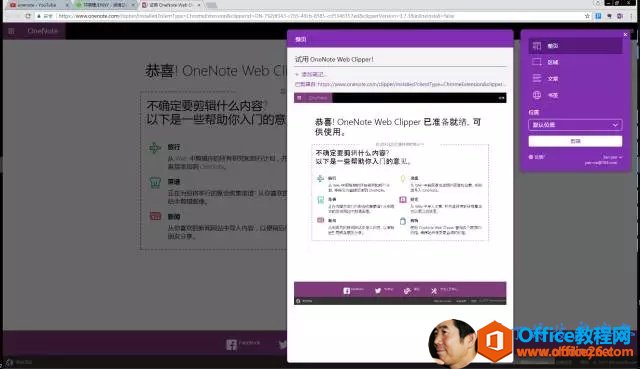Image resolution: width=640 pixels, height=369 pixels.
Task: Edit the clip title text field
Action: [400, 60]
